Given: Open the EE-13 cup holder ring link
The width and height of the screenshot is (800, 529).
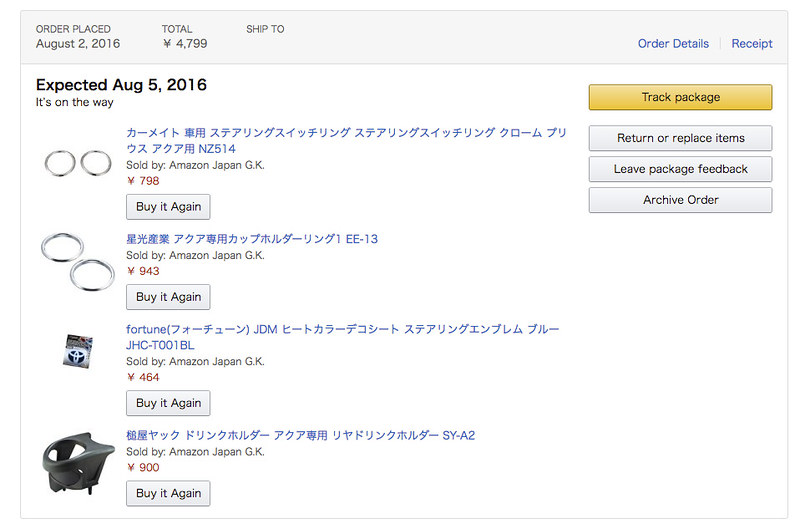Looking at the screenshot, I should [252, 239].
